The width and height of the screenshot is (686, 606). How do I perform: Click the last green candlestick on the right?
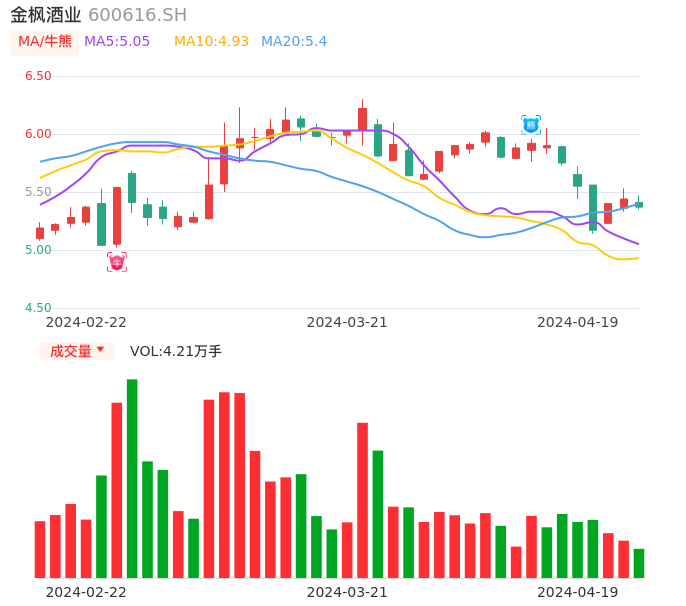tap(639, 204)
